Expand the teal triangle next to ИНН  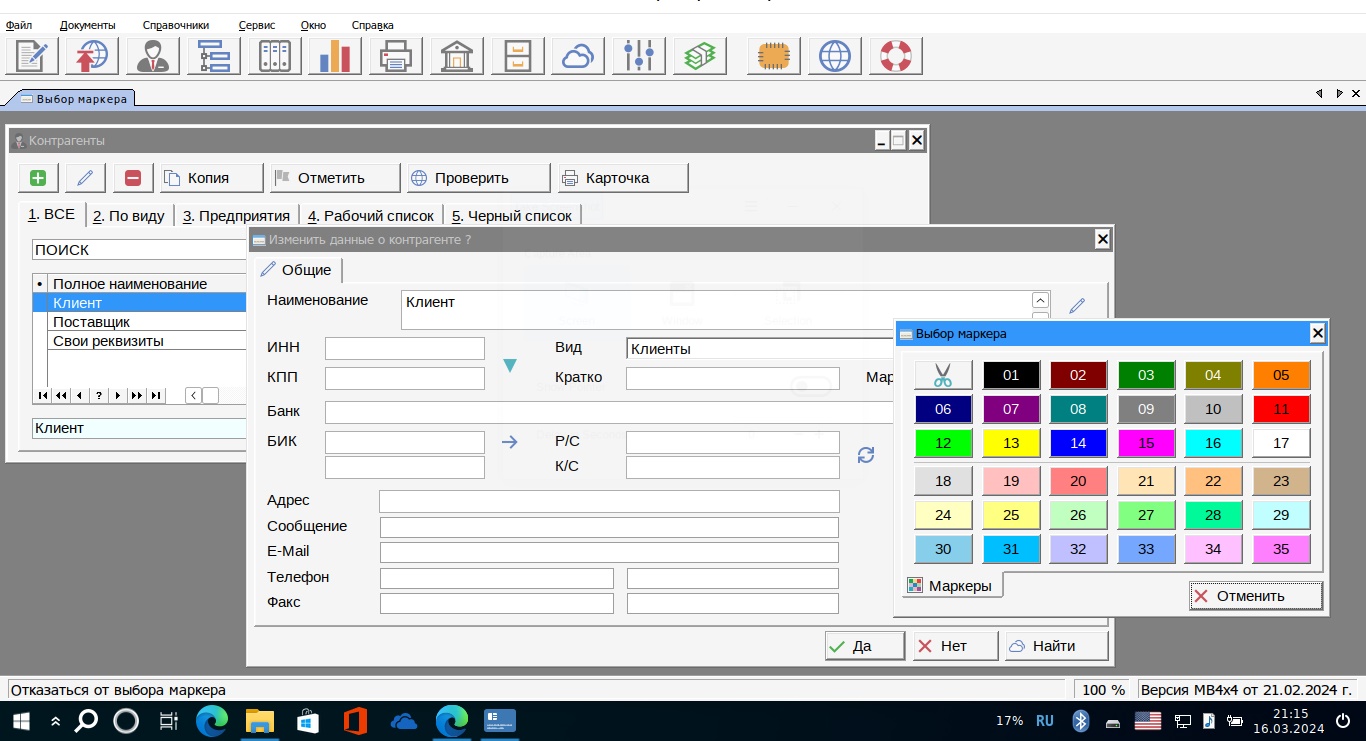coord(509,366)
